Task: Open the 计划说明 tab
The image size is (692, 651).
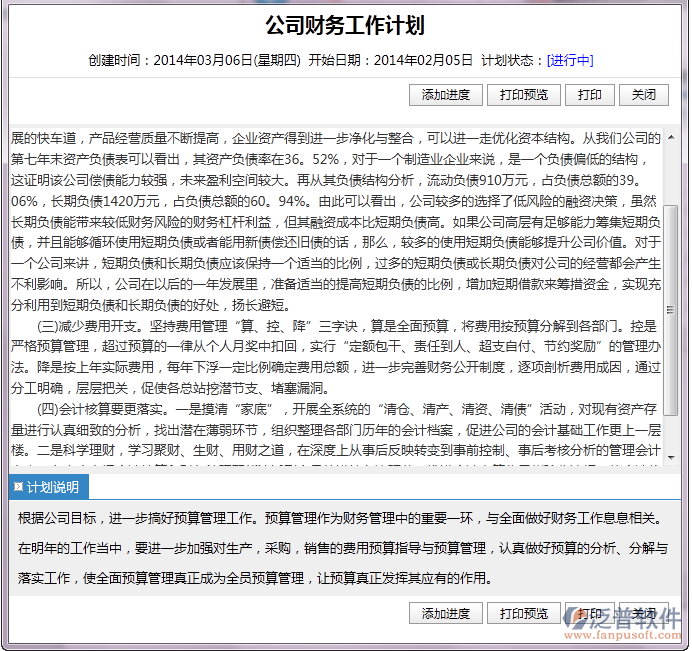Action: 51,487
